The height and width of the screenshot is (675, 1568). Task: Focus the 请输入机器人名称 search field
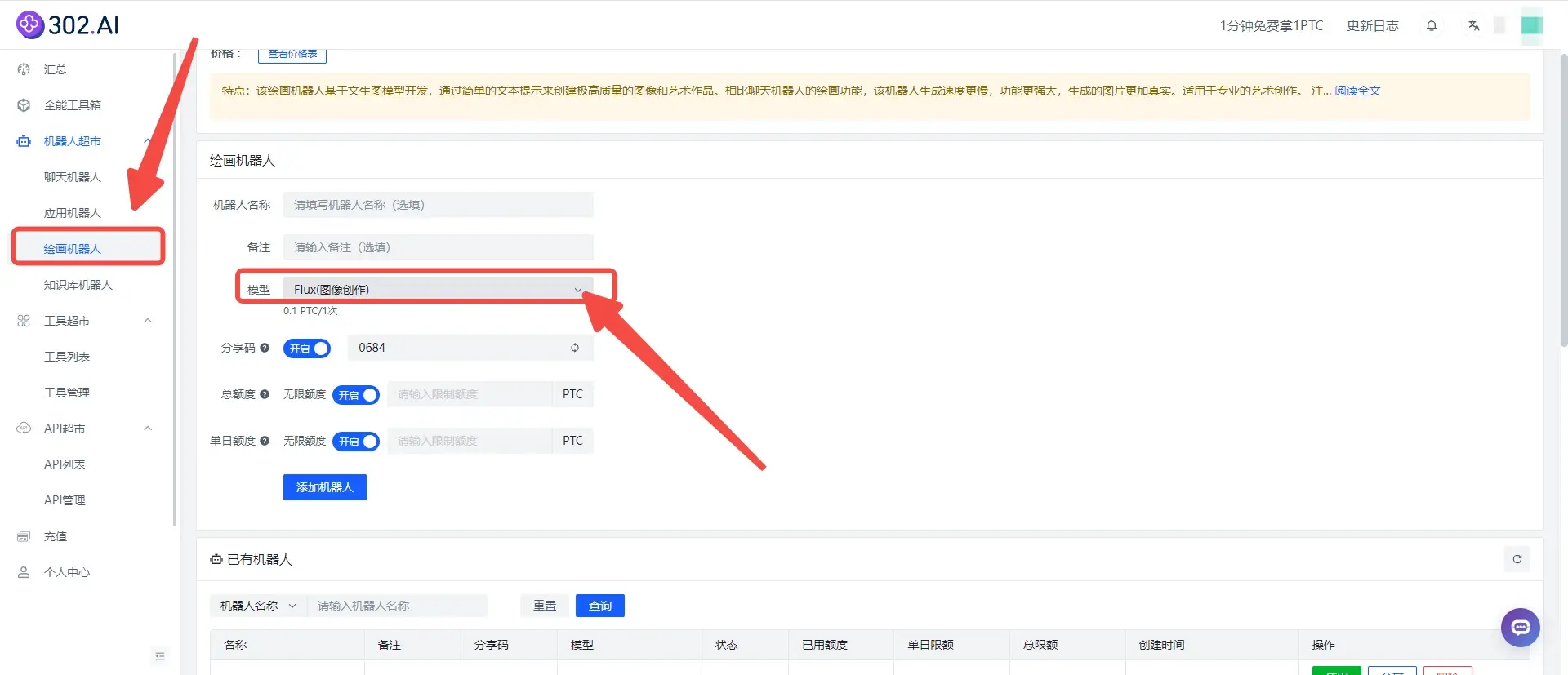397,606
